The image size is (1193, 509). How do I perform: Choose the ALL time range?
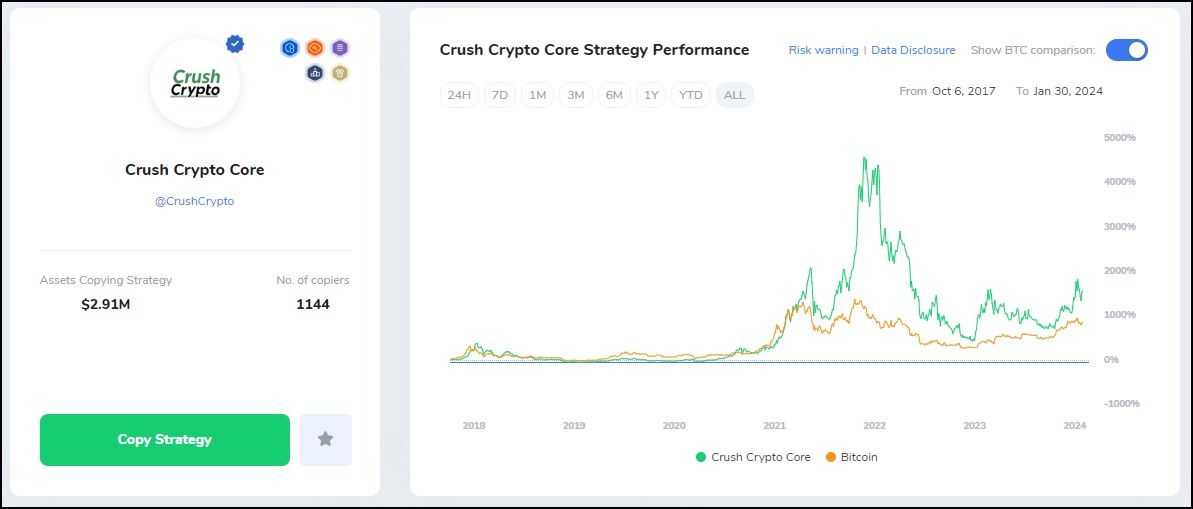tap(734, 95)
